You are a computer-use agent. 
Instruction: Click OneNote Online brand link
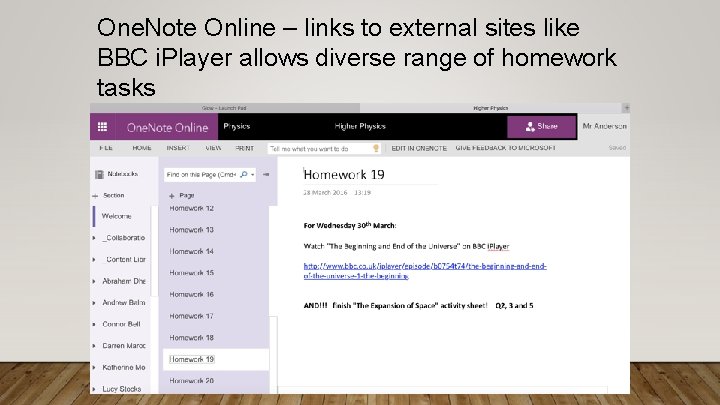[168, 128]
